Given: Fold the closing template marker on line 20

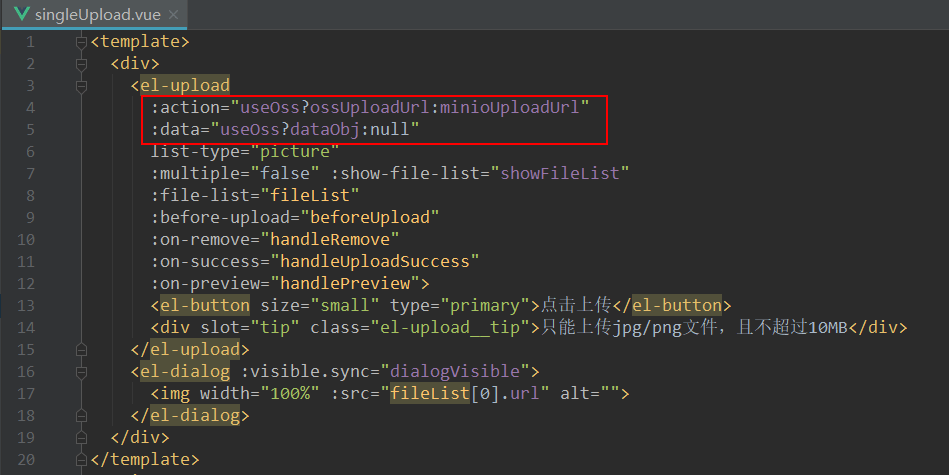Looking at the screenshot, I should [81, 460].
